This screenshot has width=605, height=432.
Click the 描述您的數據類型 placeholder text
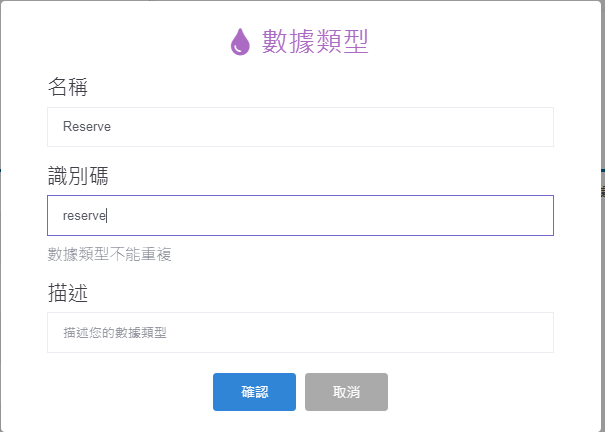(115, 332)
